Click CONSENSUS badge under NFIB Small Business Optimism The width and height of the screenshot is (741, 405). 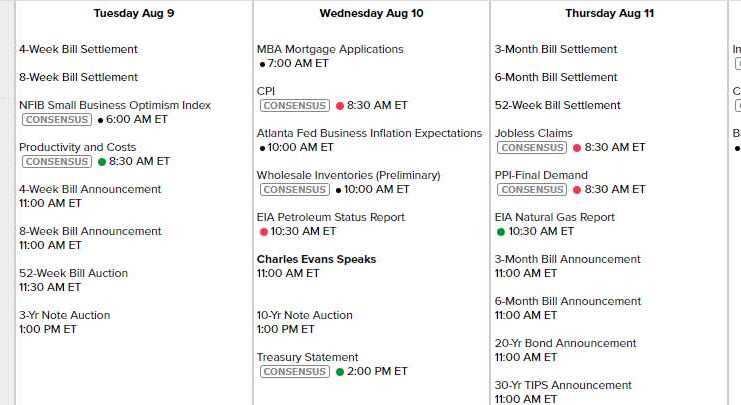56,119
